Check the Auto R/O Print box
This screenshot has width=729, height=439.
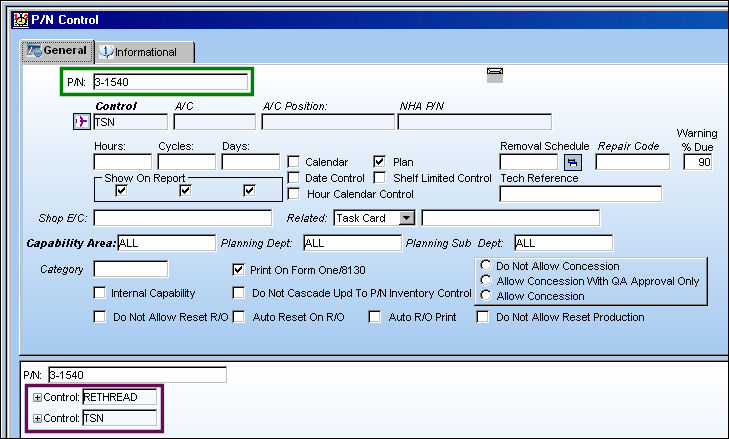coord(375,317)
